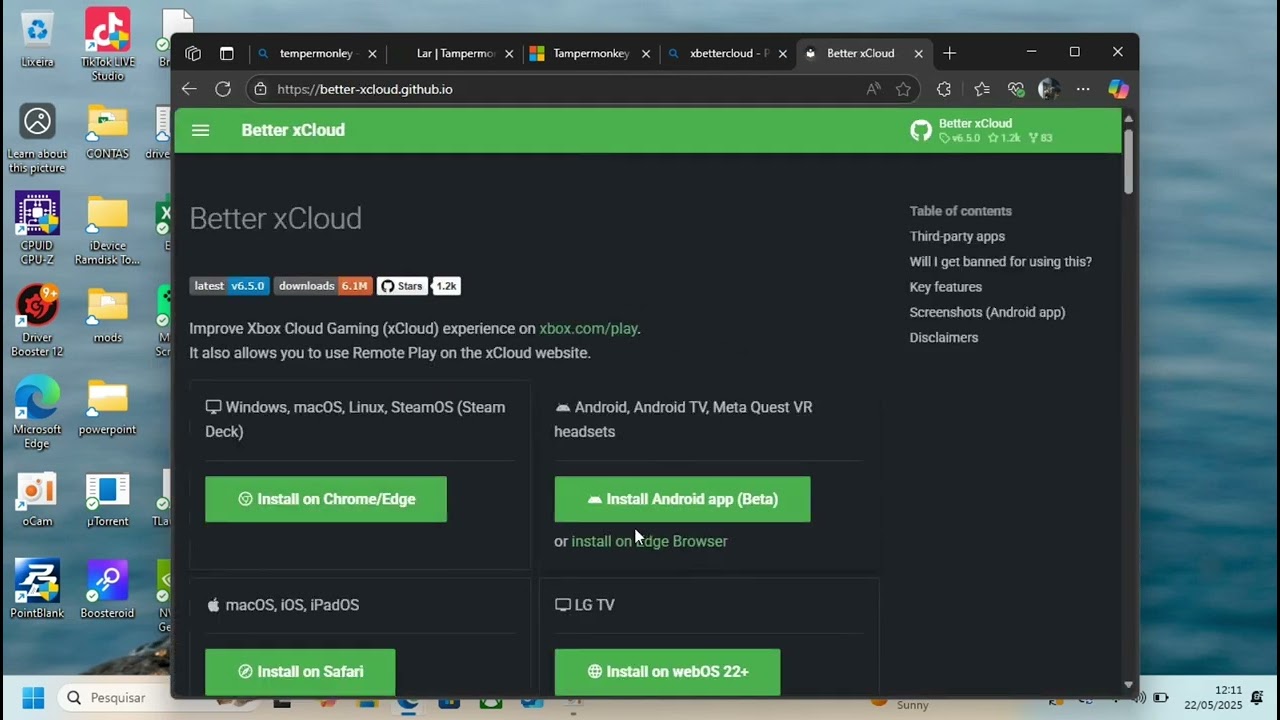The width and height of the screenshot is (1280, 720).
Task: Open Boosteroid desktop icon
Action: tap(107, 590)
